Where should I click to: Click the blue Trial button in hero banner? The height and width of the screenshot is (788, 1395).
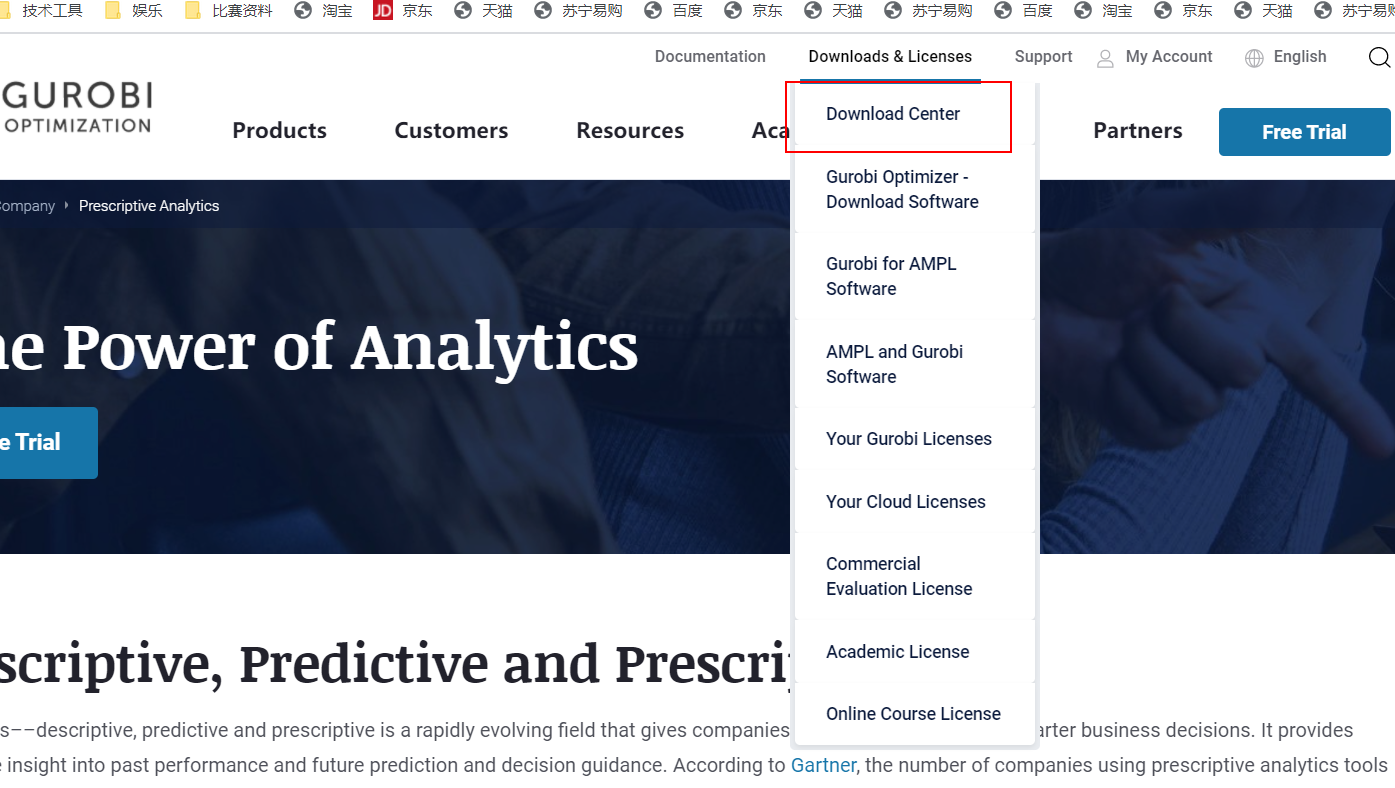click(x=48, y=443)
